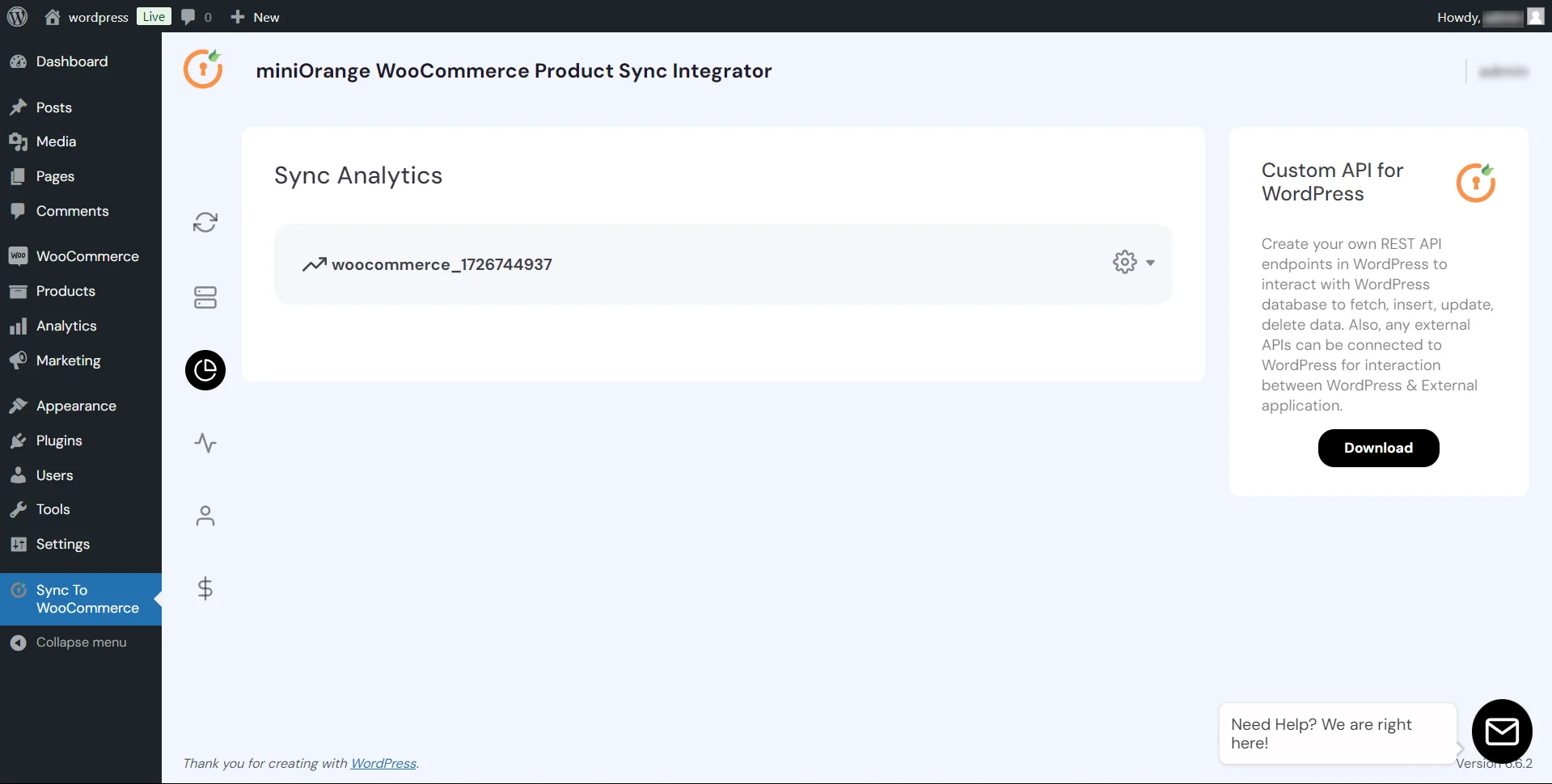Open the licensing dollar sign tab icon
Viewport: 1552px width, 784px height.
point(205,588)
